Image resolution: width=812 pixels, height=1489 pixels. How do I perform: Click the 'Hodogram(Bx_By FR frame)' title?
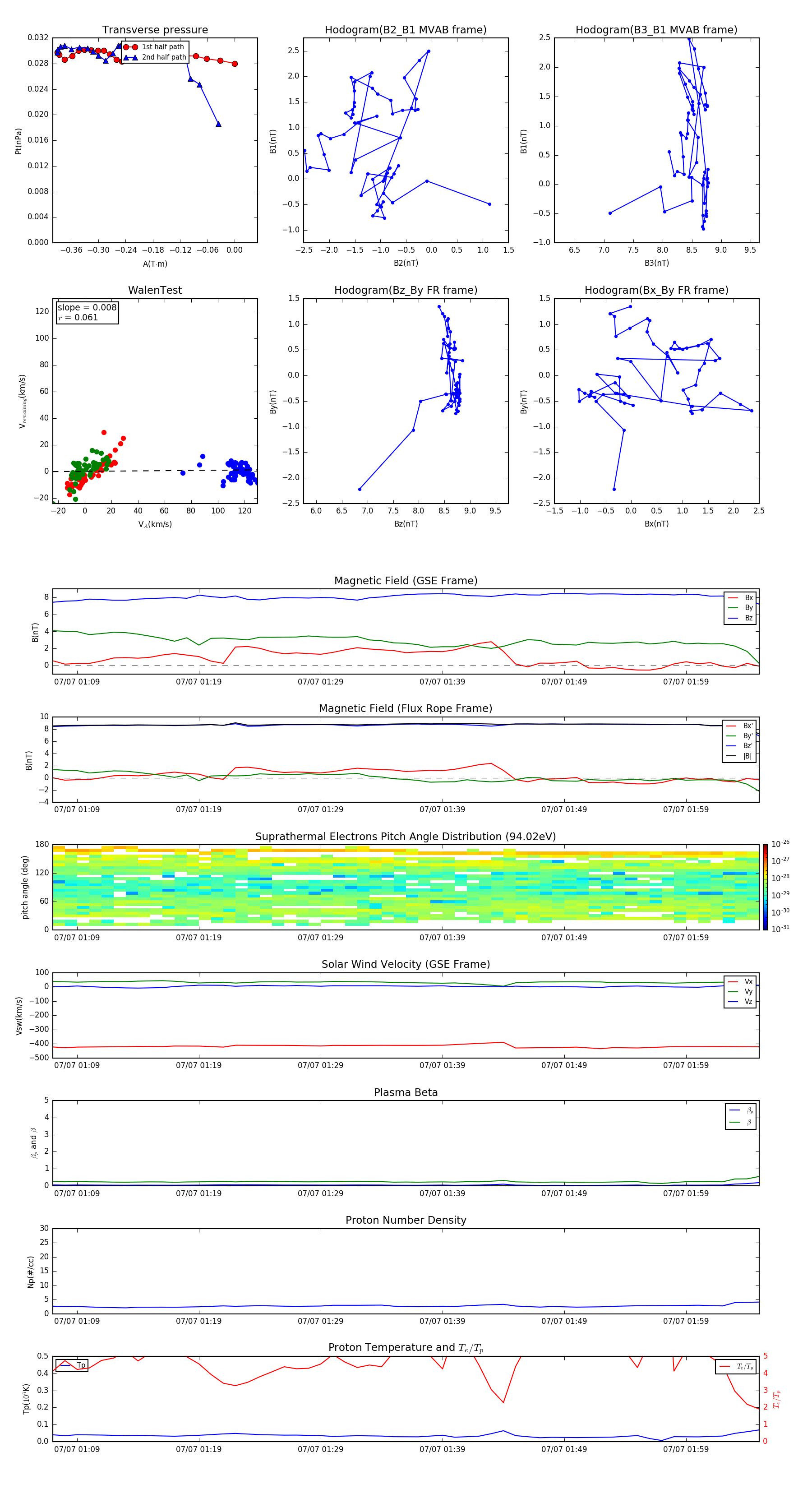656,290
